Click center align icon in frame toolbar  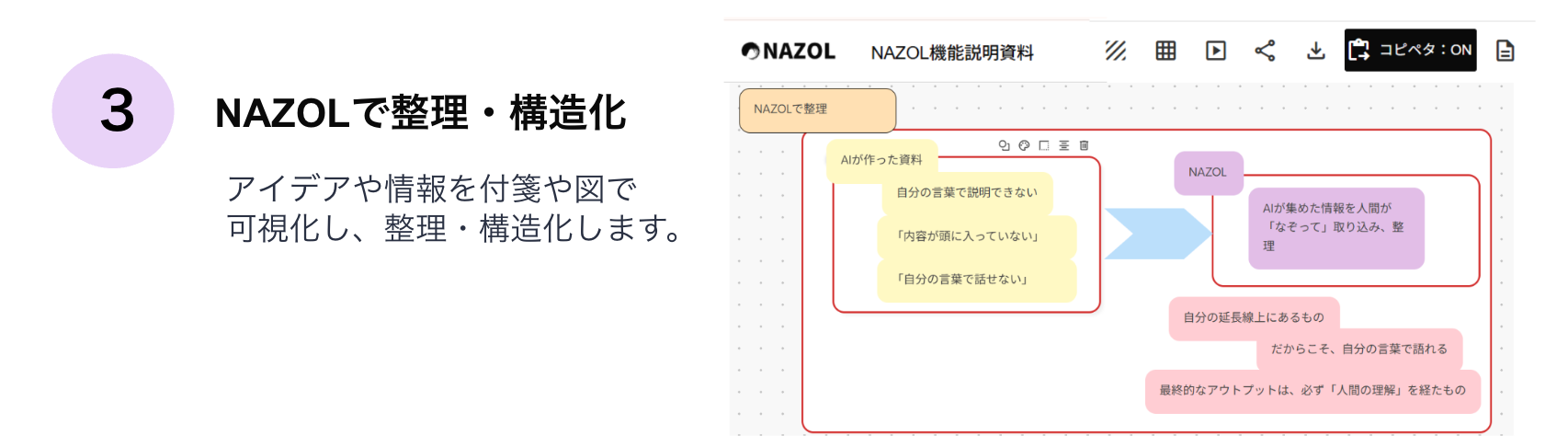tap(1064, 145)
